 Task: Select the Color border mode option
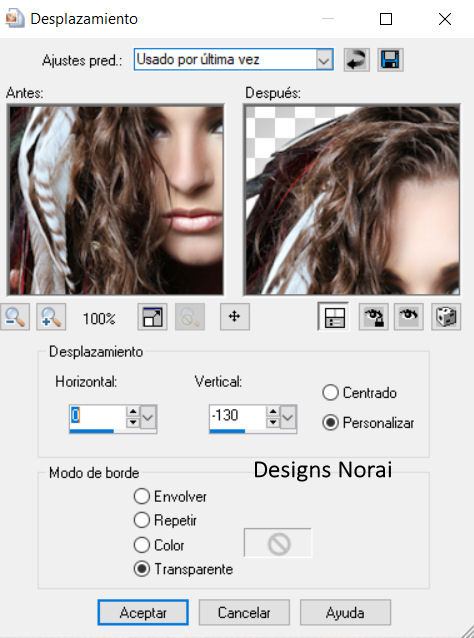tap(142, 545)
